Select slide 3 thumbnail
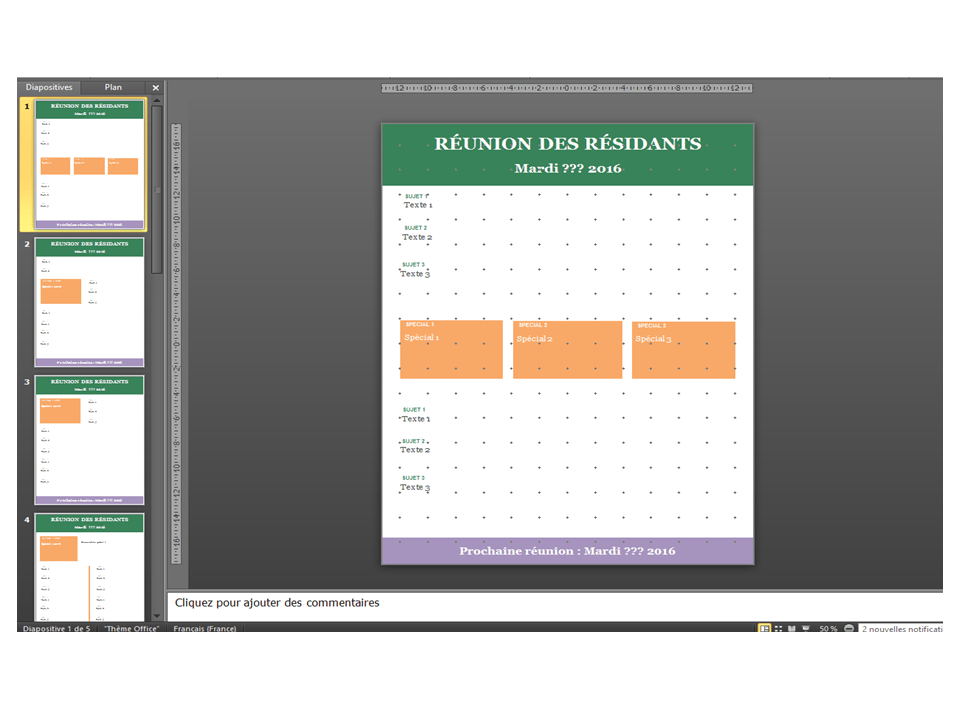Viewport: 960px width, 720px height. [89, 440]
